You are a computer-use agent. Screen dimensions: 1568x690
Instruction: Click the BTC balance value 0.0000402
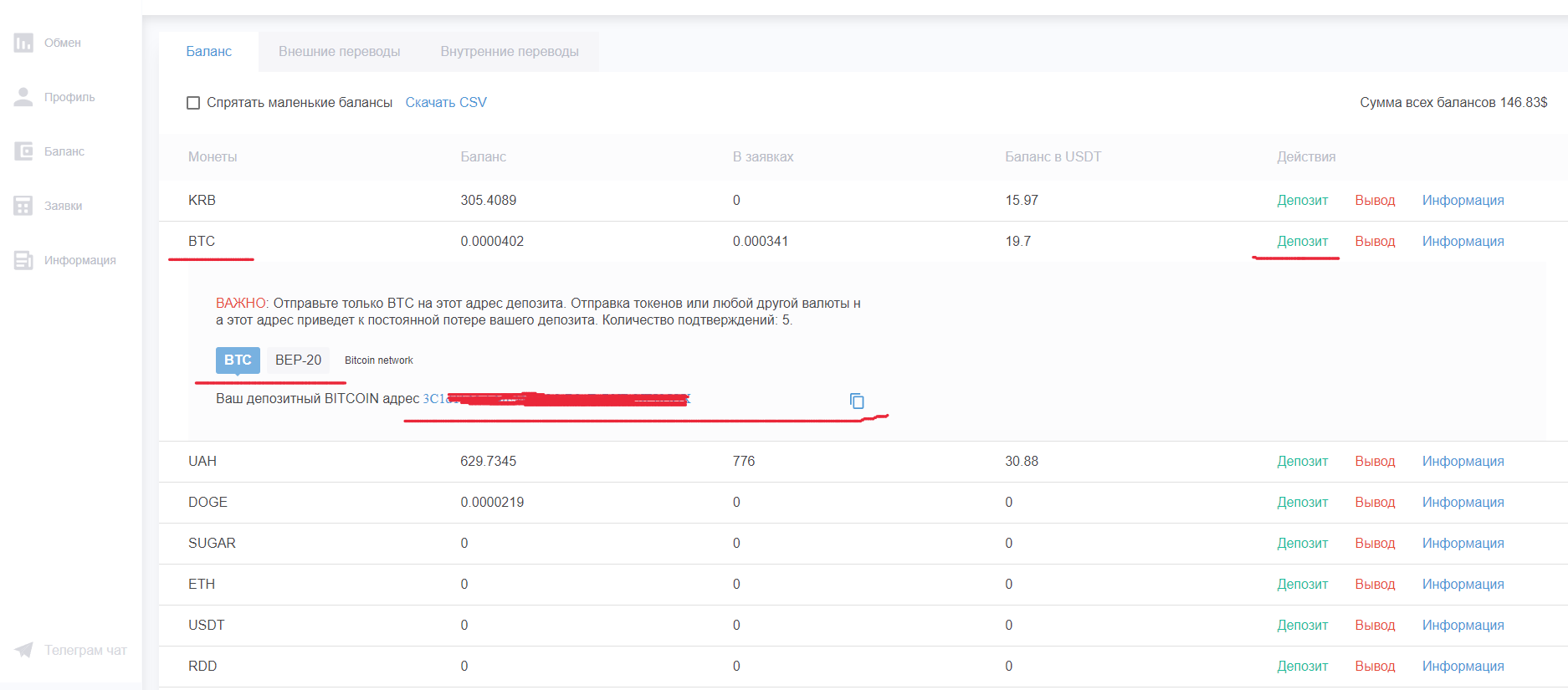pyautogui.click(x=492, y=242)
